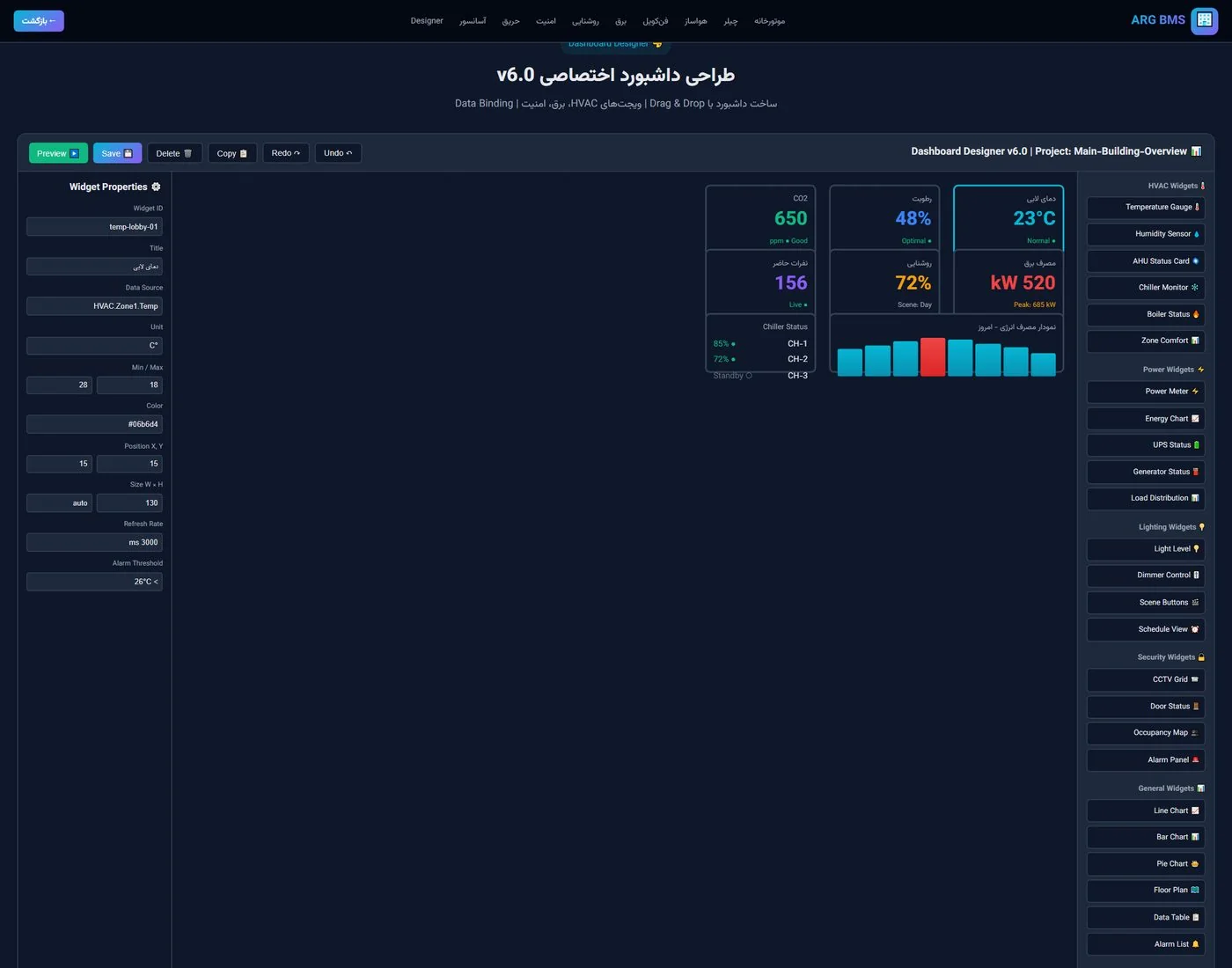Add the Load Distribution widget
The height and width of the screenshot is (968, 1232).
(1146, 498)
